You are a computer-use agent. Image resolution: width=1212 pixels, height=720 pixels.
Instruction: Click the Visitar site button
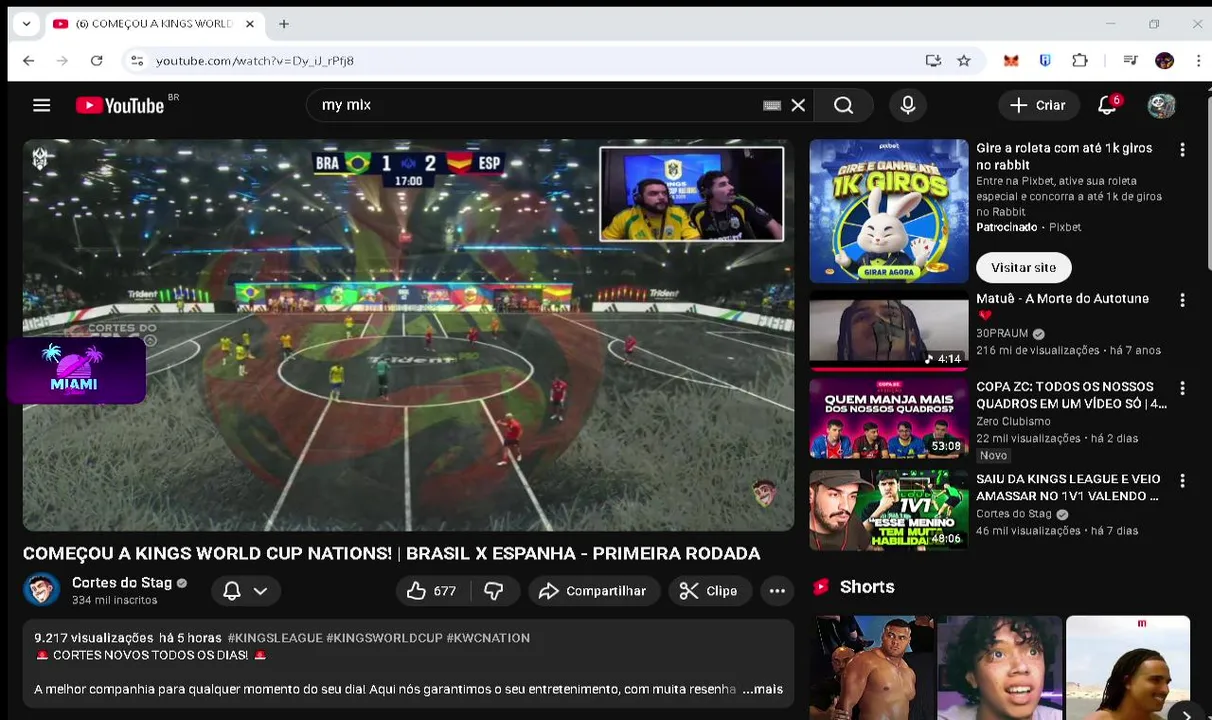pos(1023,267)
